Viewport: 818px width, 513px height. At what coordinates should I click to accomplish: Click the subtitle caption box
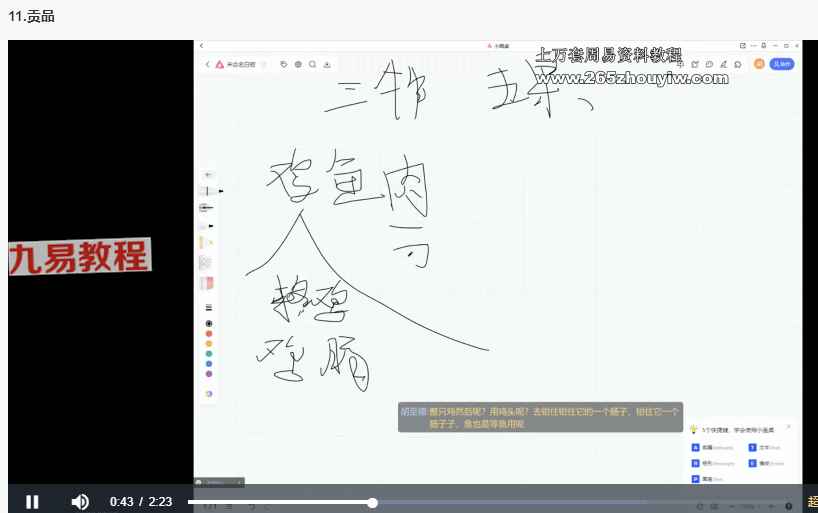tap(540, 417)
